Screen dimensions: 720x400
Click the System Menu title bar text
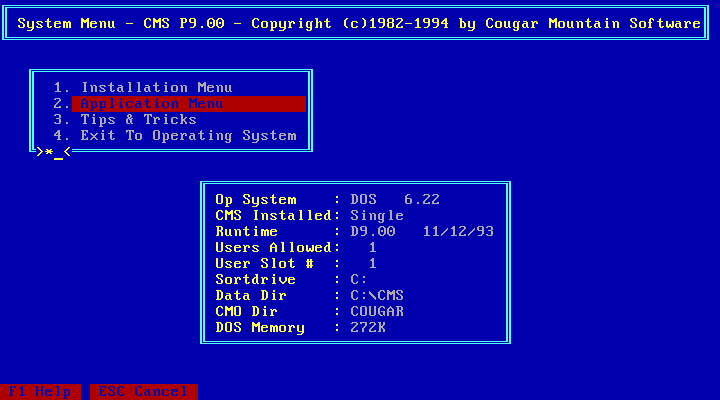pos(359,23)
